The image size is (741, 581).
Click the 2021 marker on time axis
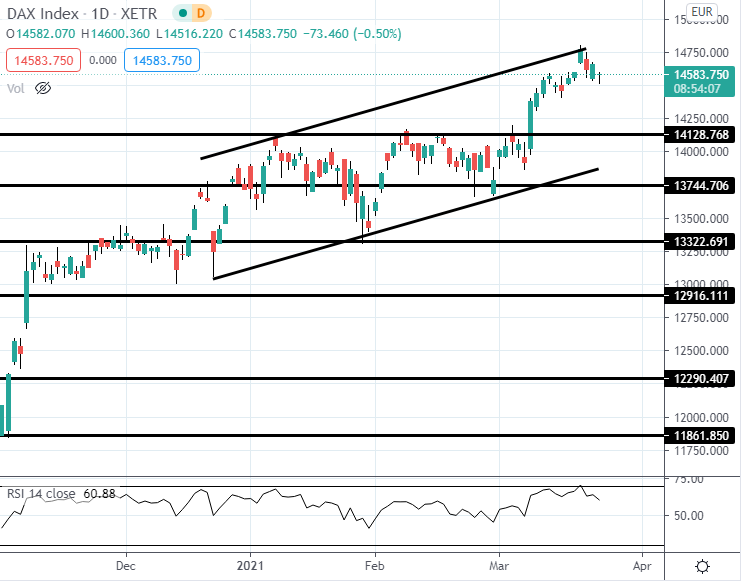click(250, 566)
